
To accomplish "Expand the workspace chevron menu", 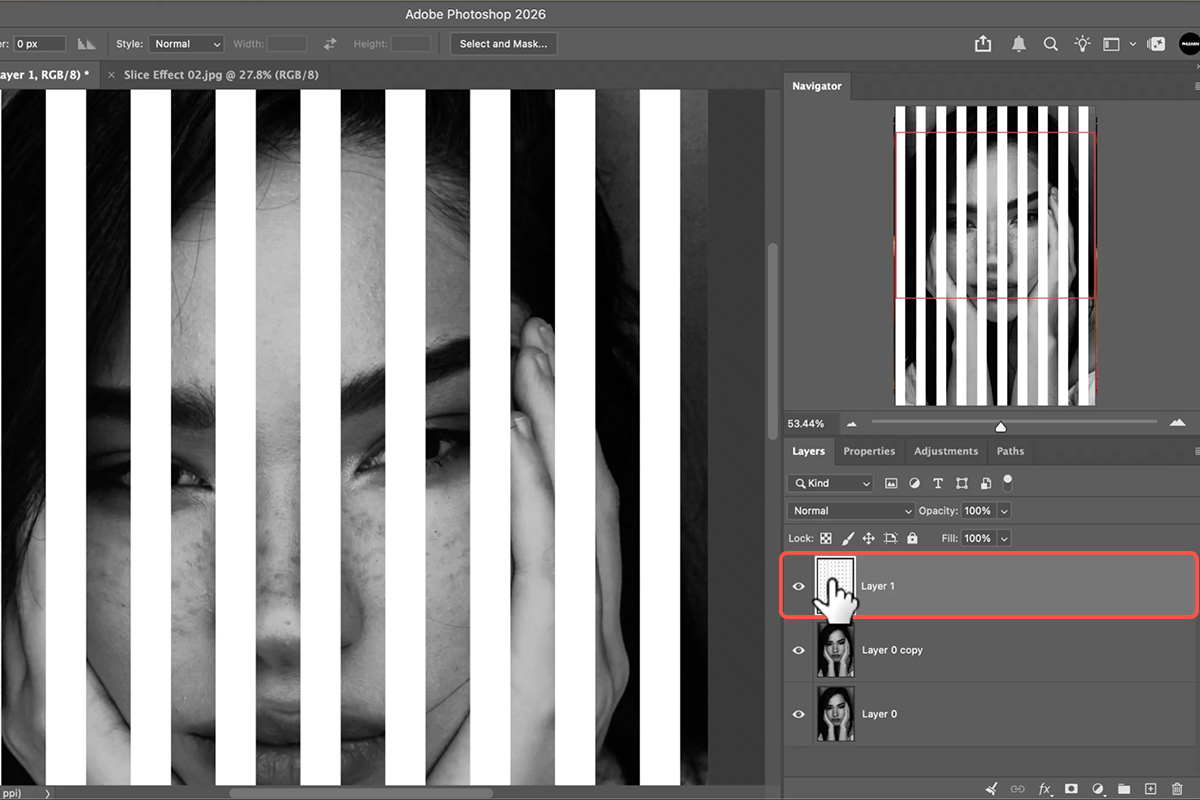I will click(x=1133, y=44).
